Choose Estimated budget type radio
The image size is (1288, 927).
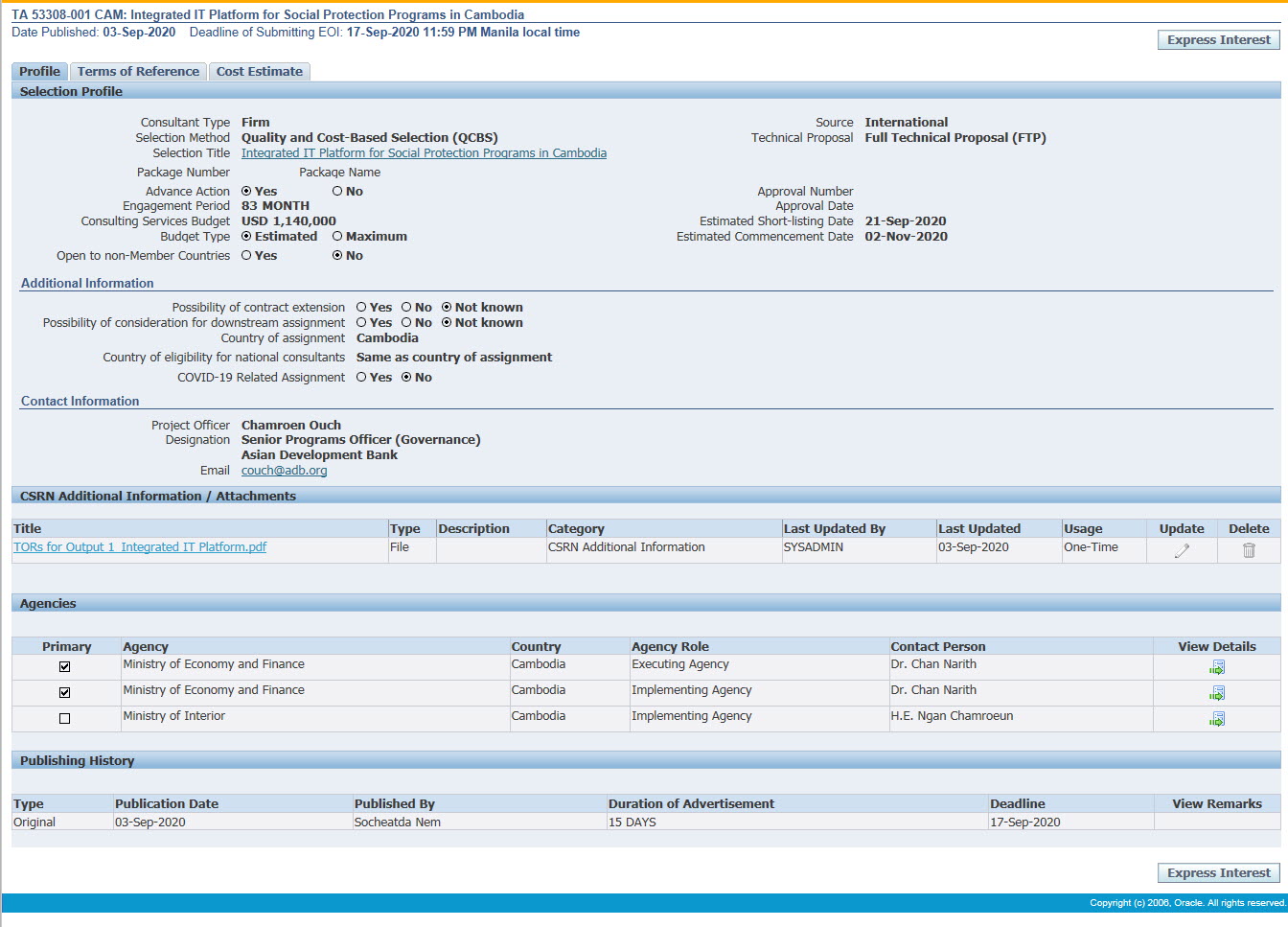(x=246, y=237)
